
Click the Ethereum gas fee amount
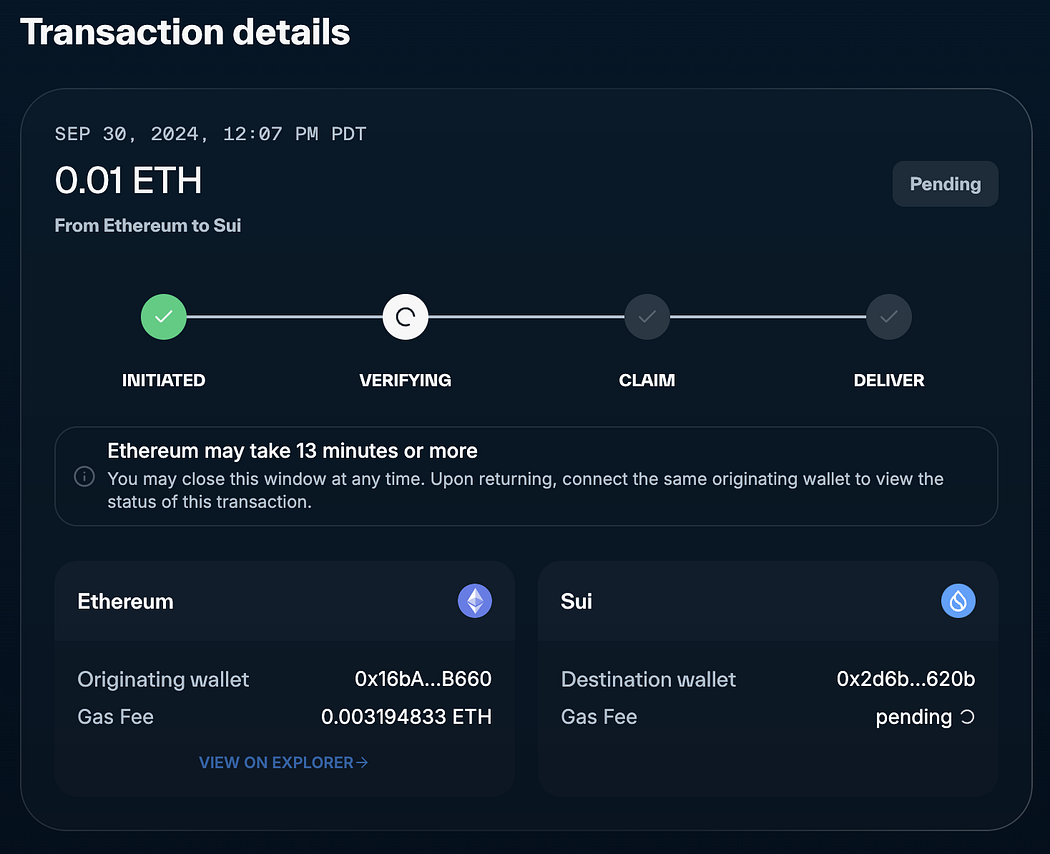(406, 717)
